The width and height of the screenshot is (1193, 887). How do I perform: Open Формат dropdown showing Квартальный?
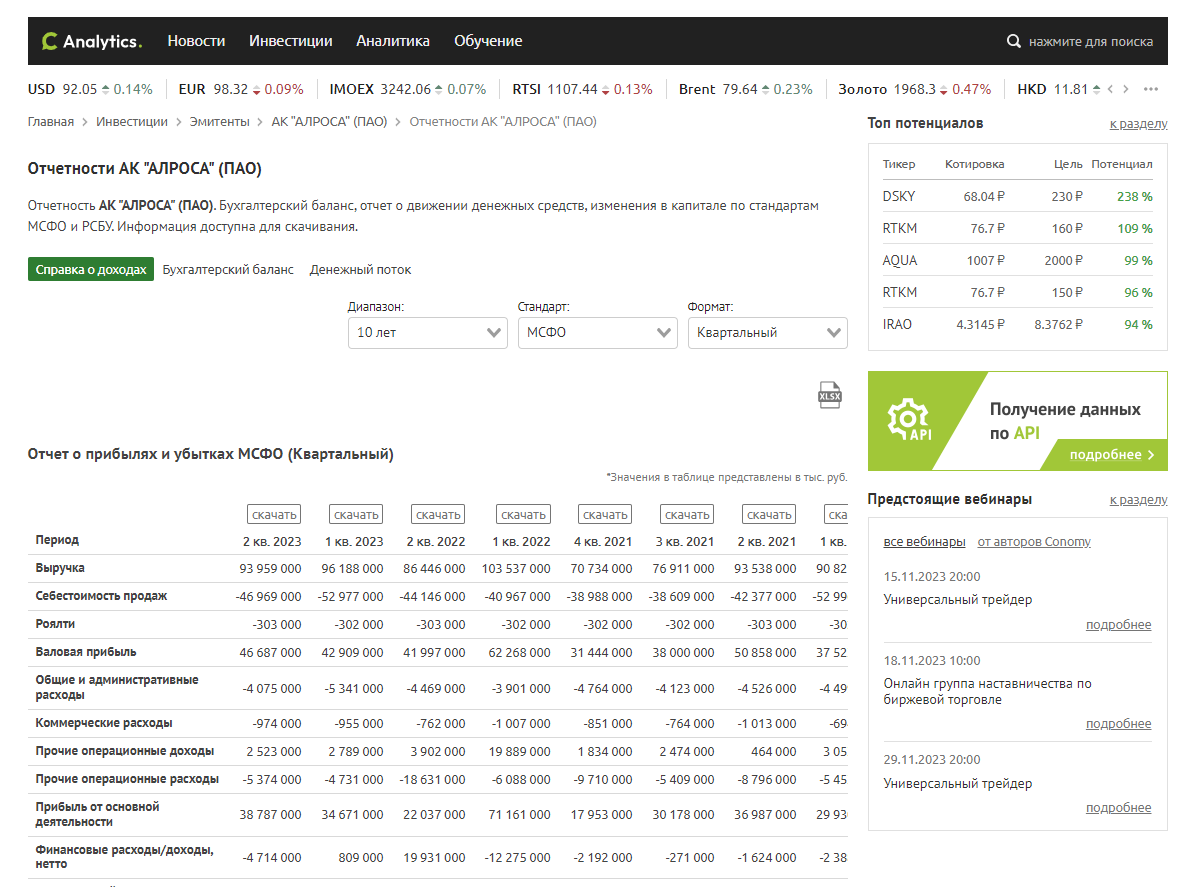[x=768, y=332]
